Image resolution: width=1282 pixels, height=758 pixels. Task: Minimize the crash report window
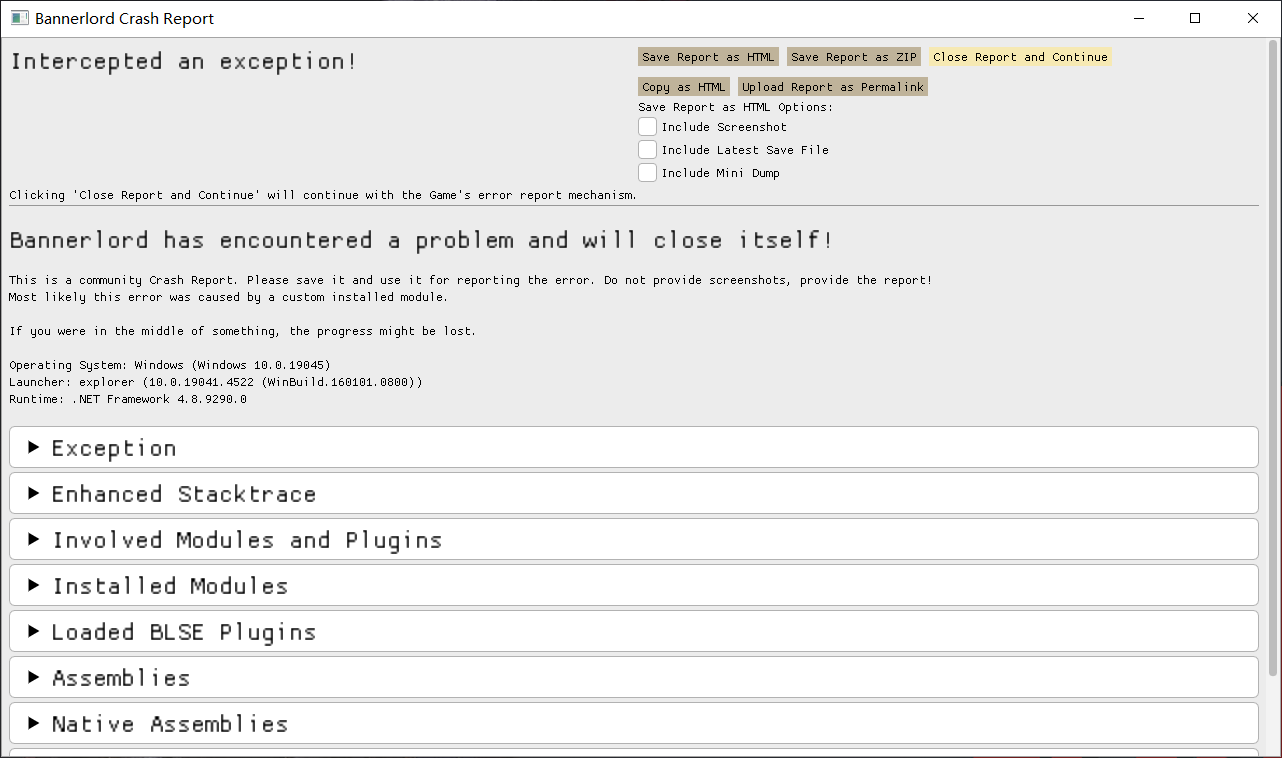tap(1138, 18)
